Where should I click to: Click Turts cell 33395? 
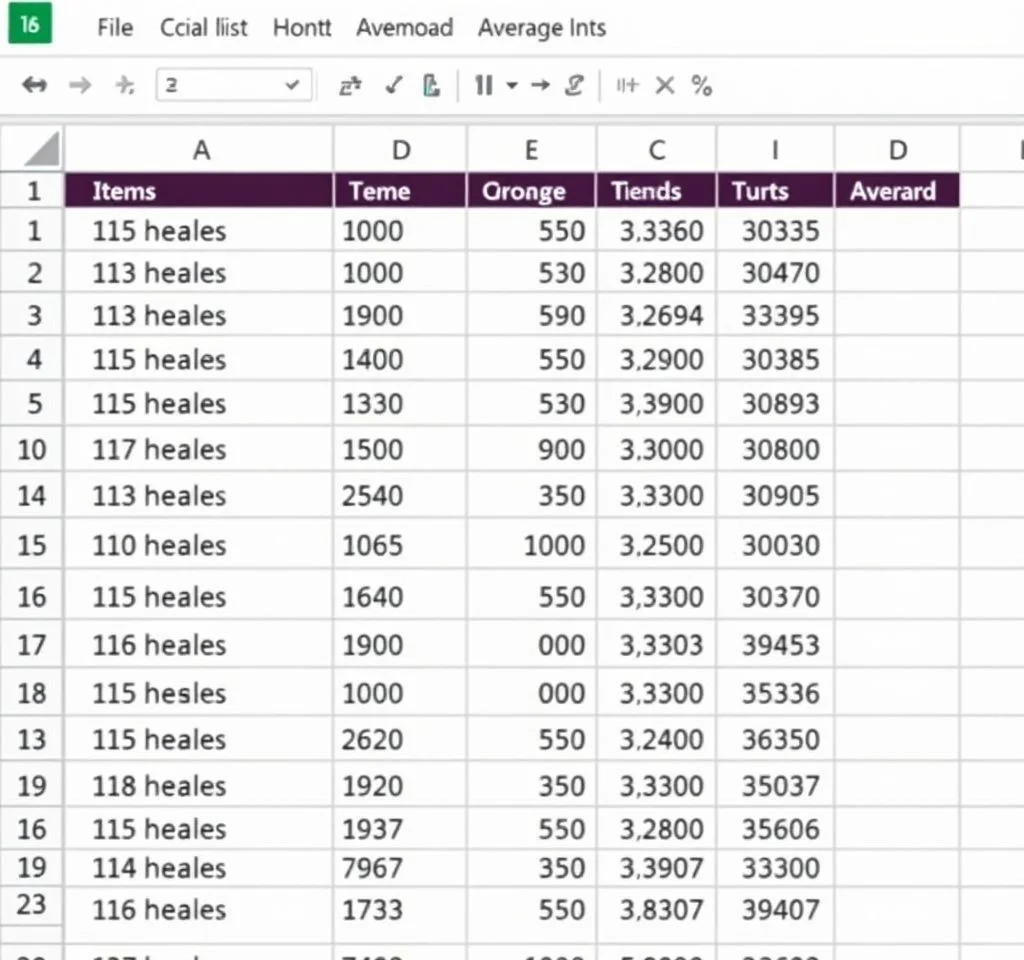[x=775, y=315]
